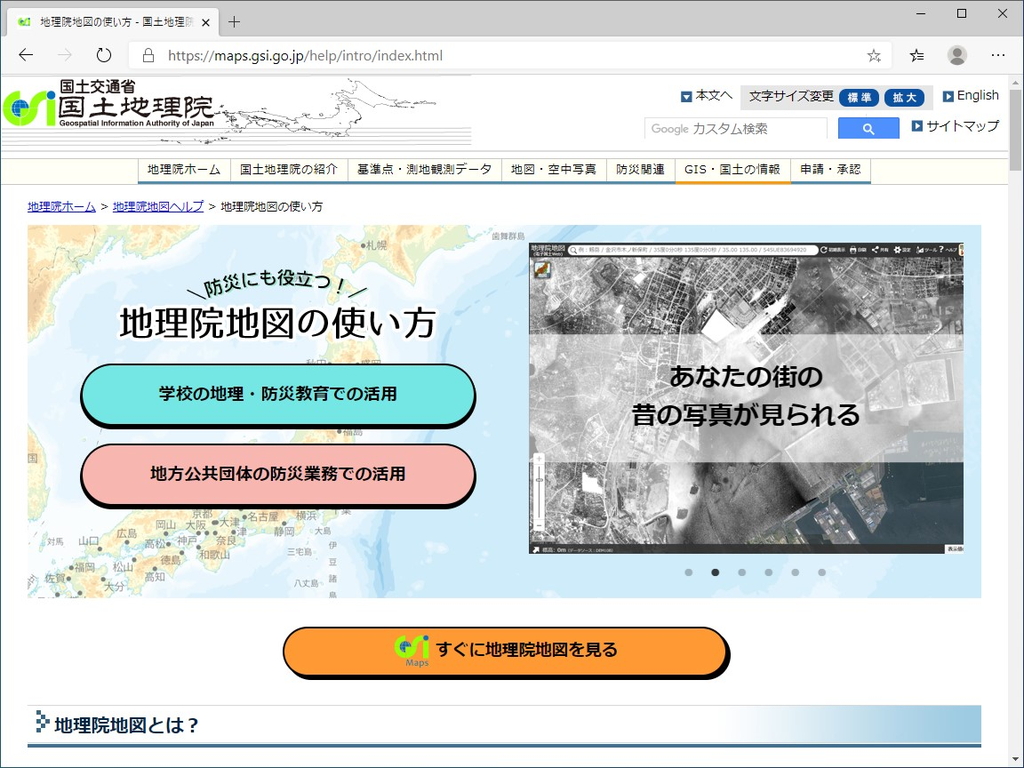Open the ヘルプ help icon on the map toolbar
This screenshot has width=1024, height=768.
click(942, 252)
